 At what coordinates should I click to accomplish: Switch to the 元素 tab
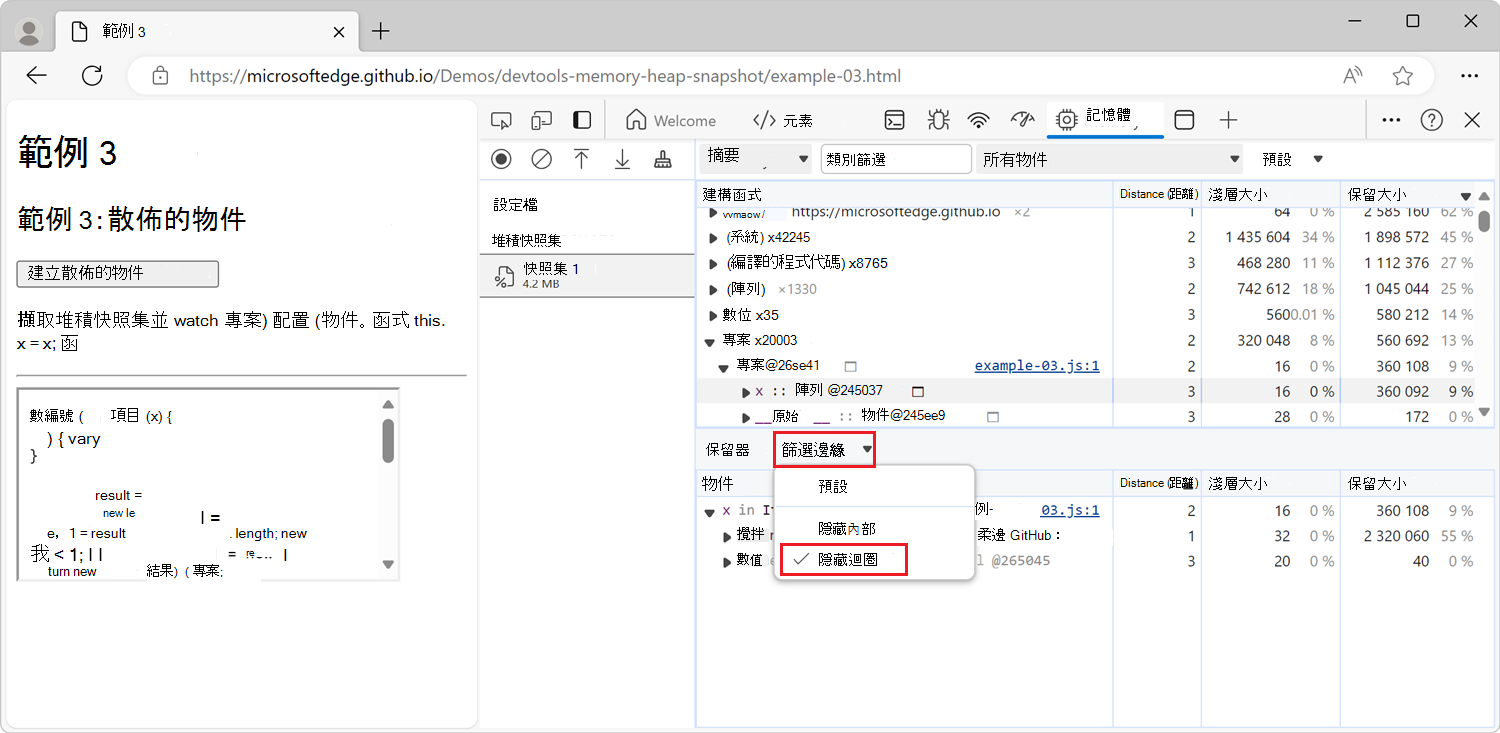783,121
